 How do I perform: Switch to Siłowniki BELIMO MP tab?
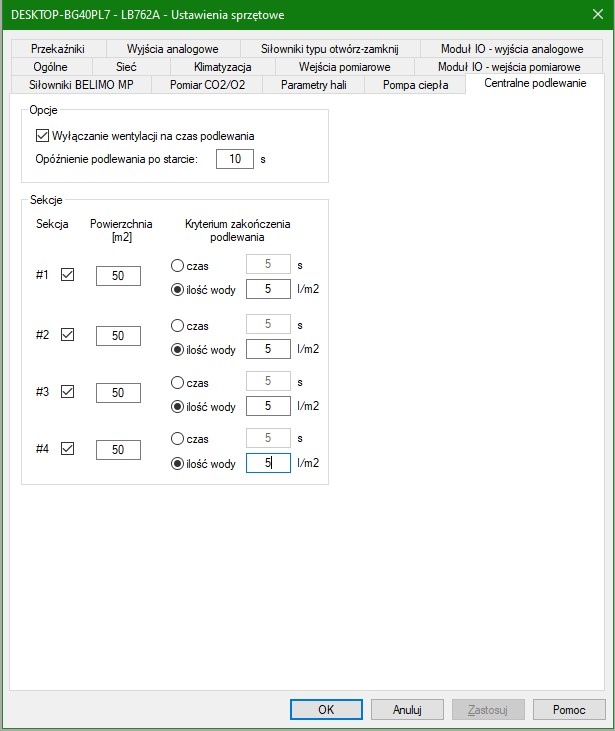pyautogui.click(x=81, y=85)
